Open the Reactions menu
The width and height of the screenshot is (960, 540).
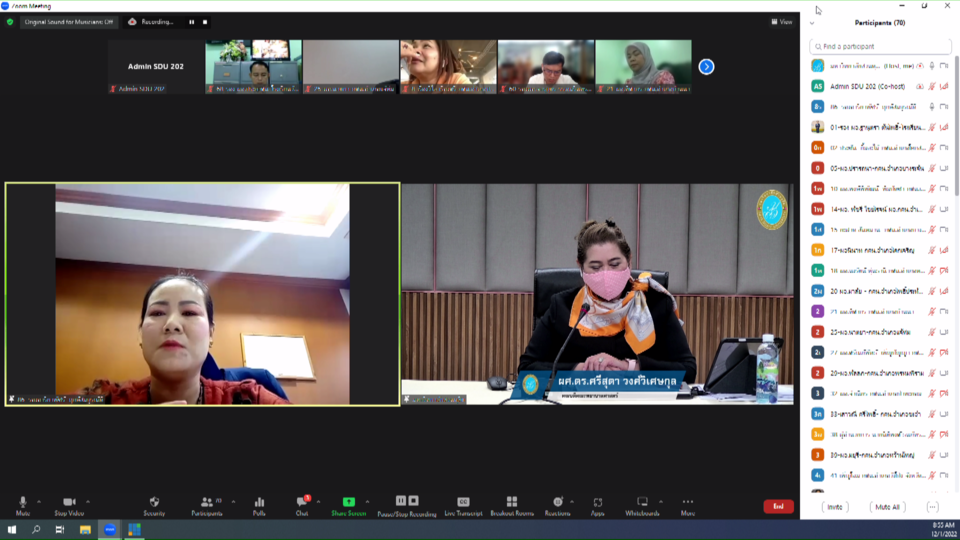[557, 506]
